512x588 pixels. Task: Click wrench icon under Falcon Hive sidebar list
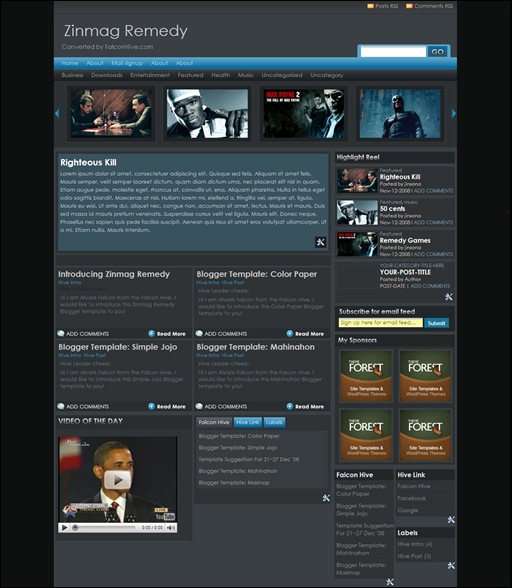390,582
